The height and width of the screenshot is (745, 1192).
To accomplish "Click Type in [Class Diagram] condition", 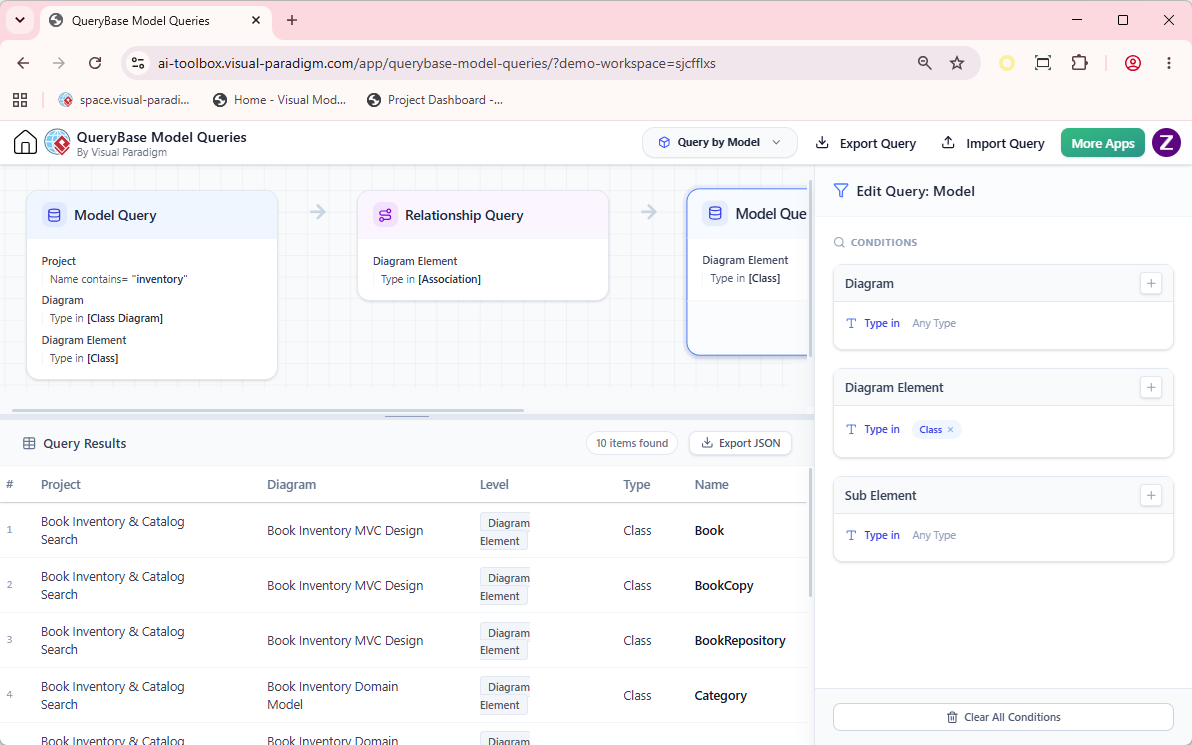I will click(x=106, y=319).
